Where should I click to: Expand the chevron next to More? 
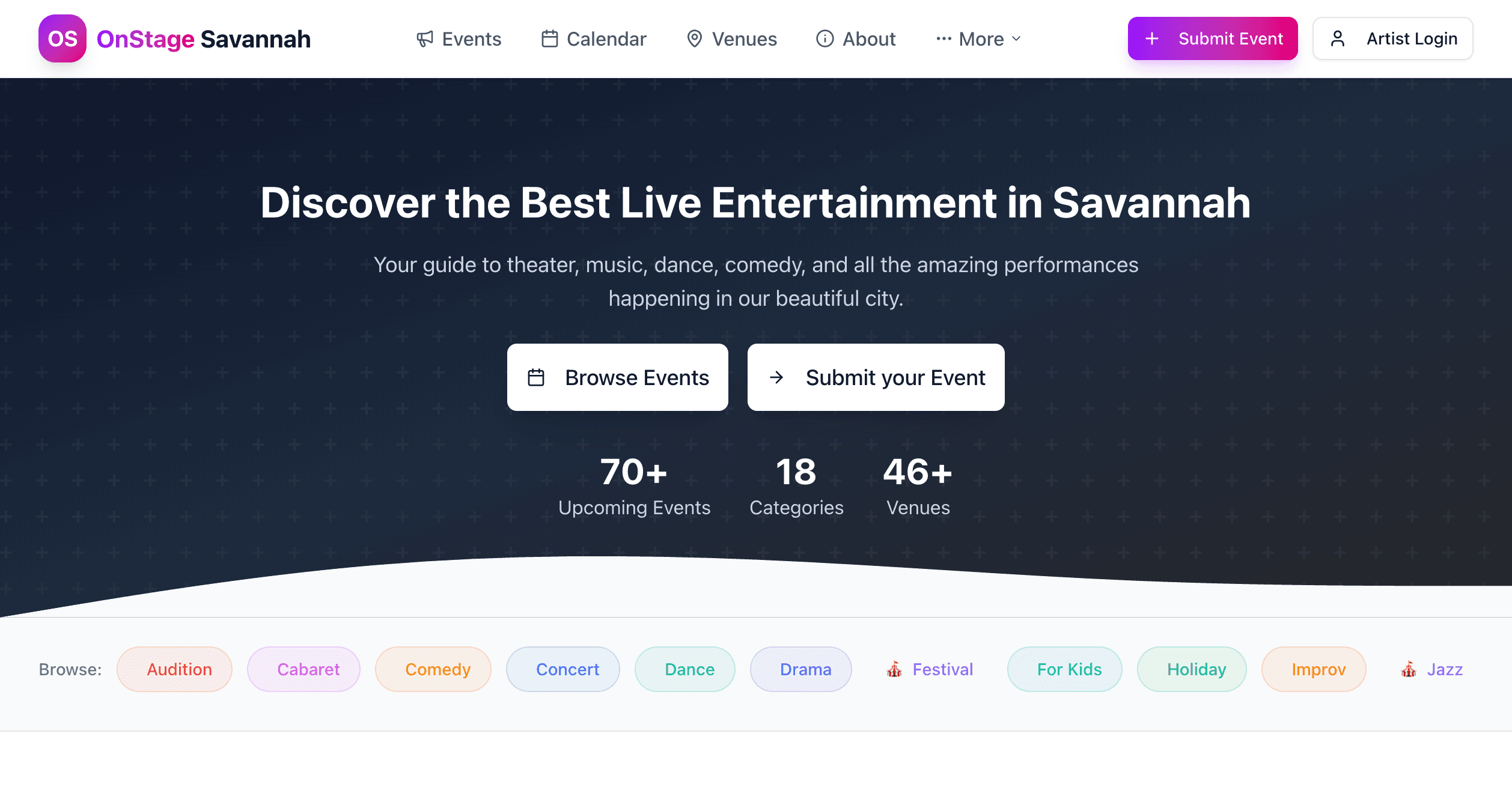point(1016,38)
